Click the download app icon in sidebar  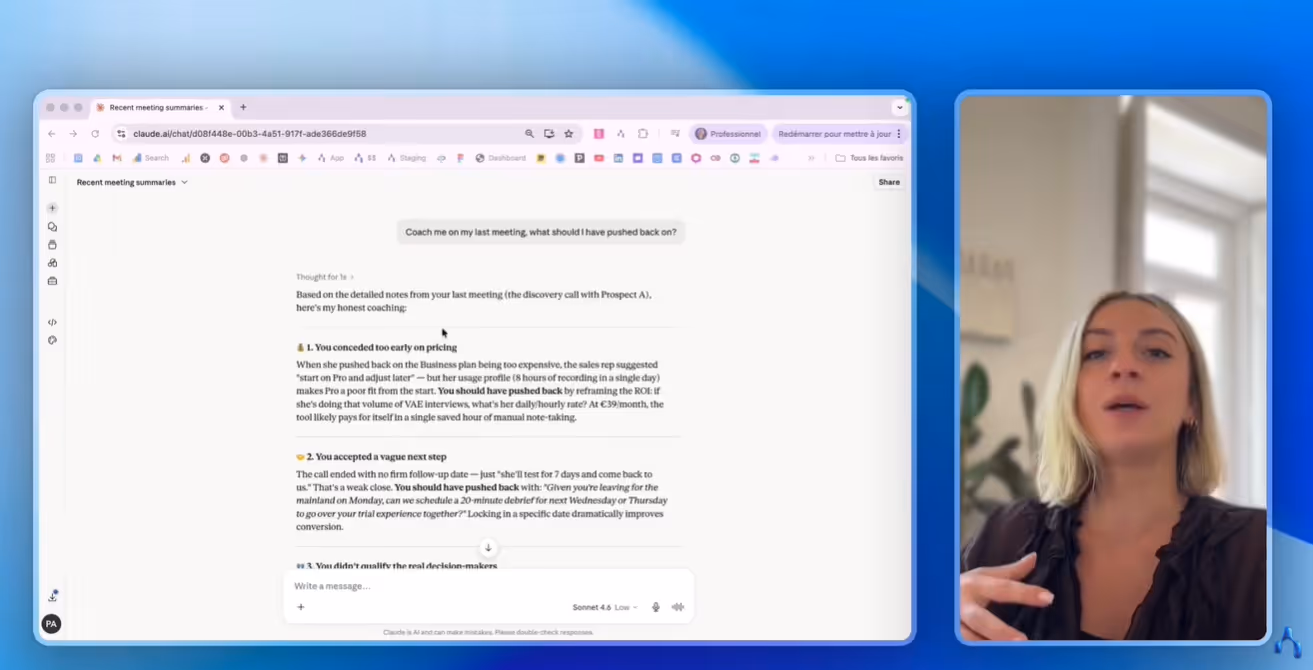[x=52, y=596]
